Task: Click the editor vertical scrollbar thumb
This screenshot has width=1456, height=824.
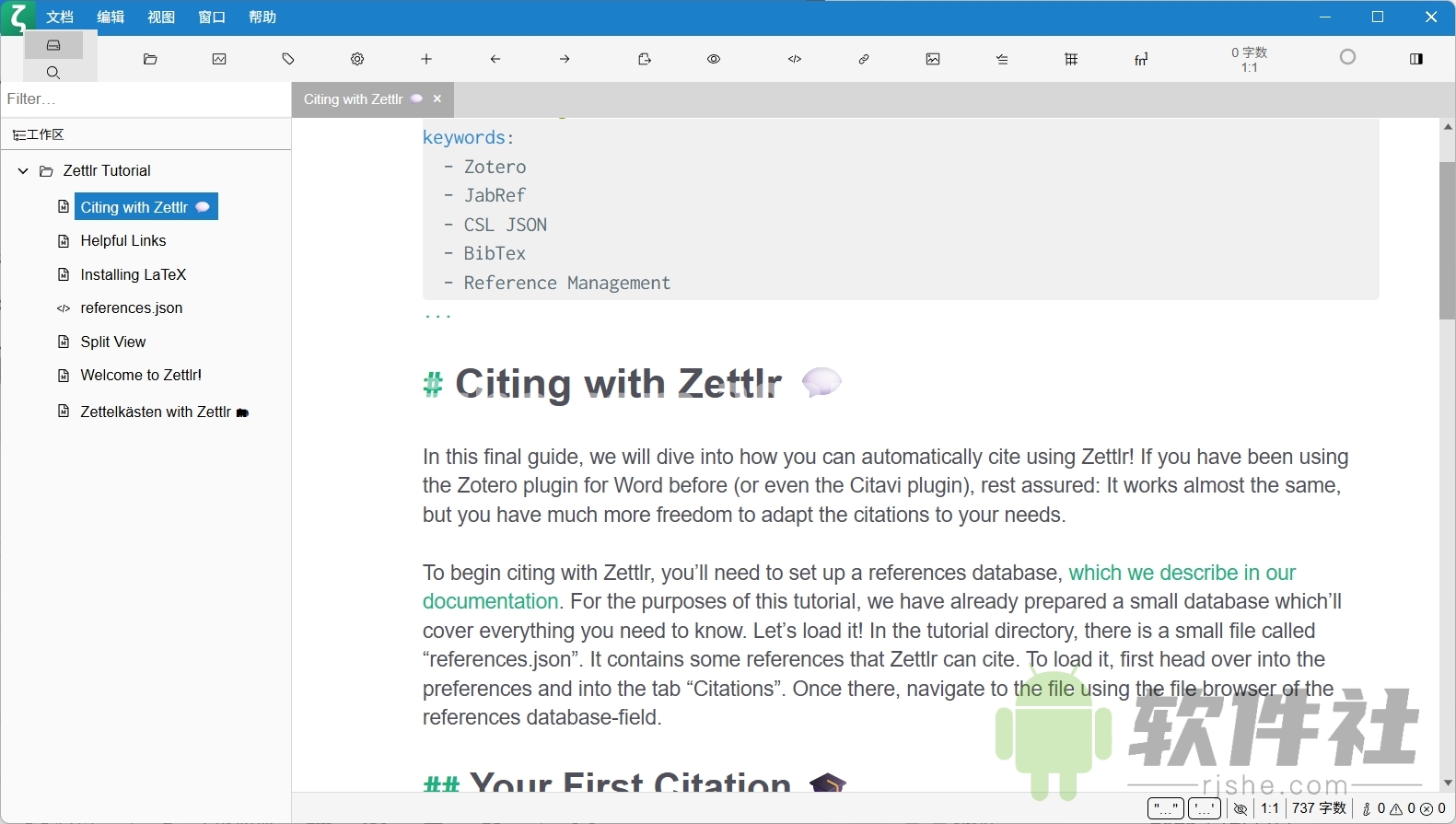Action: [1448, 241]
